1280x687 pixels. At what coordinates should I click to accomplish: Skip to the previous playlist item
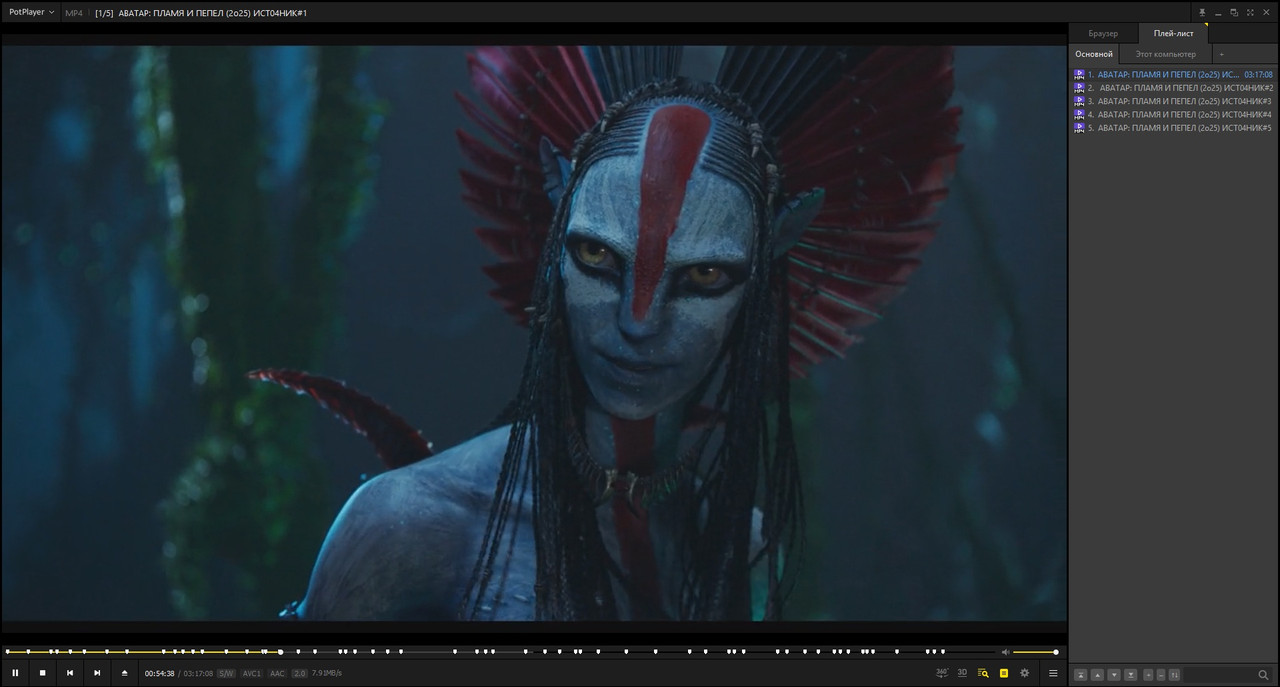point(70,673)
